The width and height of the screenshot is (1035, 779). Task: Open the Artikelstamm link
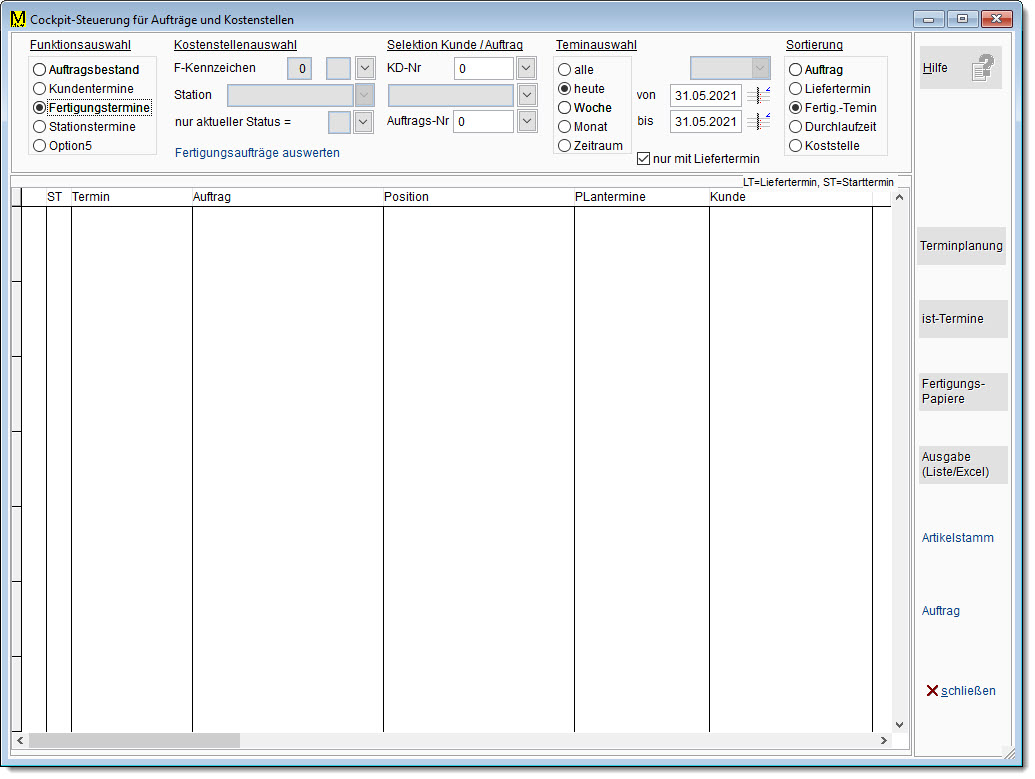pyautogui.click(x=957, y=538)
